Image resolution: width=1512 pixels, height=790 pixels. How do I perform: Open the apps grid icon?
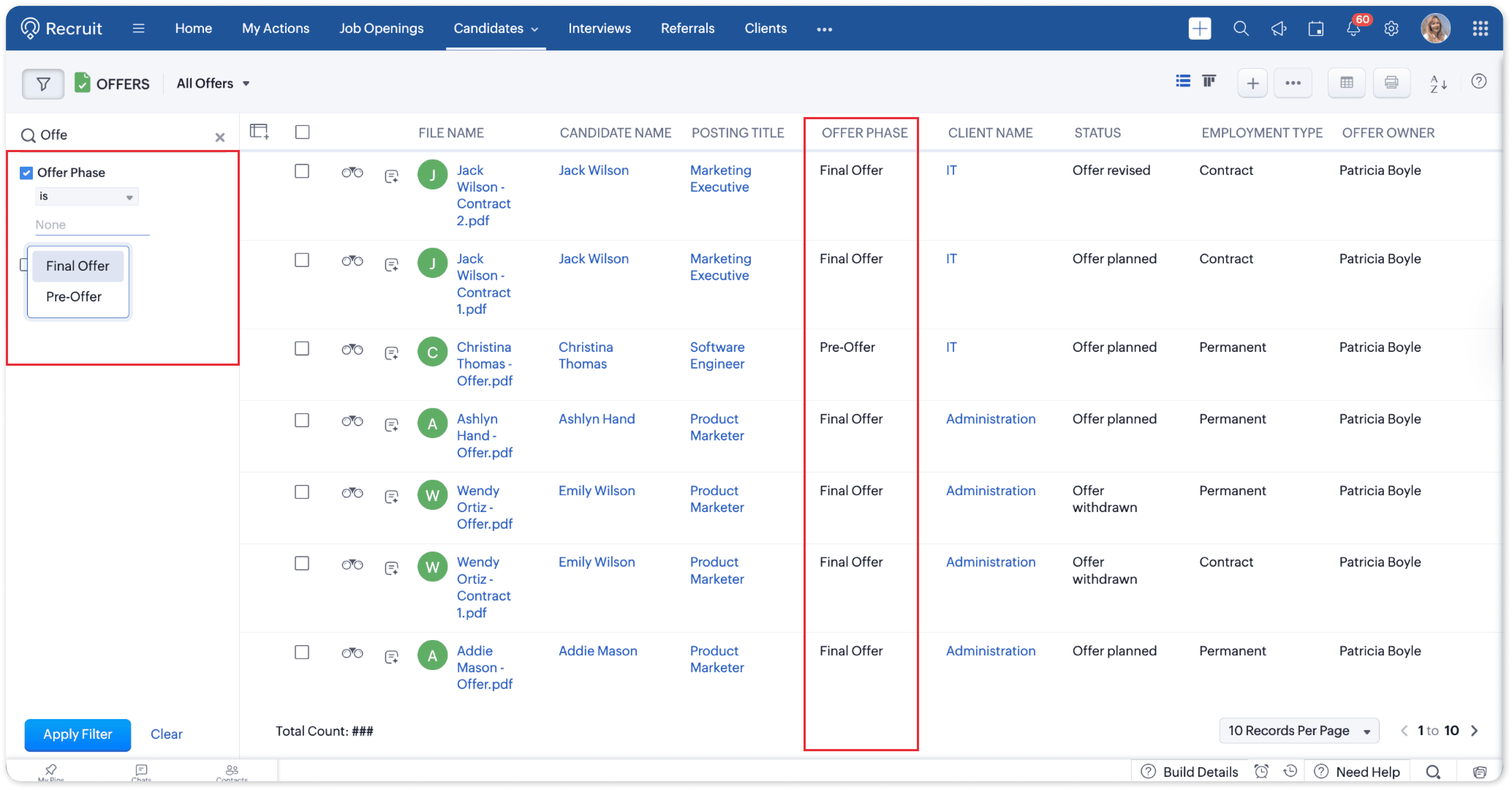pyautogui.click(x=1480, y=28)
